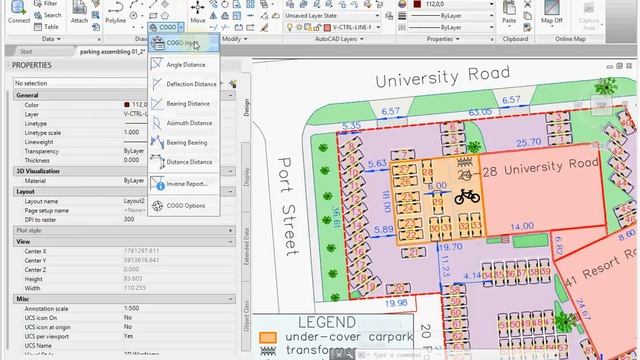Screen dimensions: 640x360
Task: Choose Bearing Distance from COGO menu
Action: (x=184, y=104)
